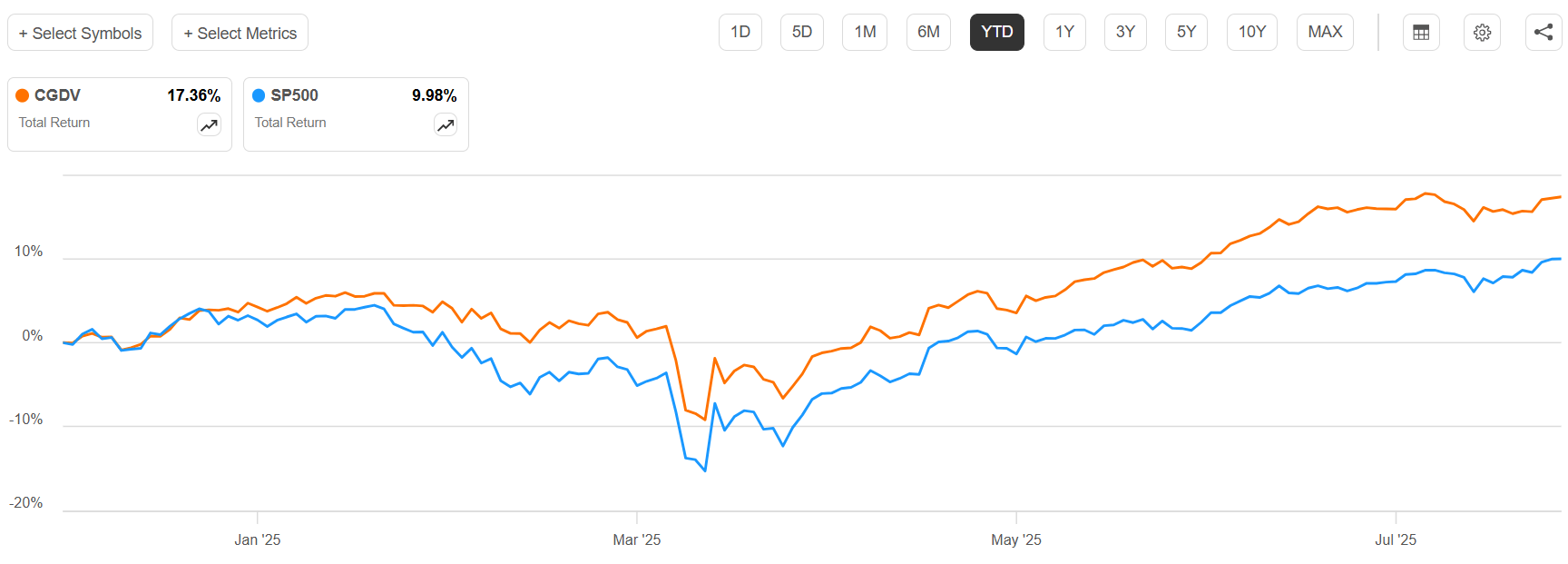Viewport: 1568px width, 564px height.
Task: Open the Select Metrics picker
Action: (240, 32)
